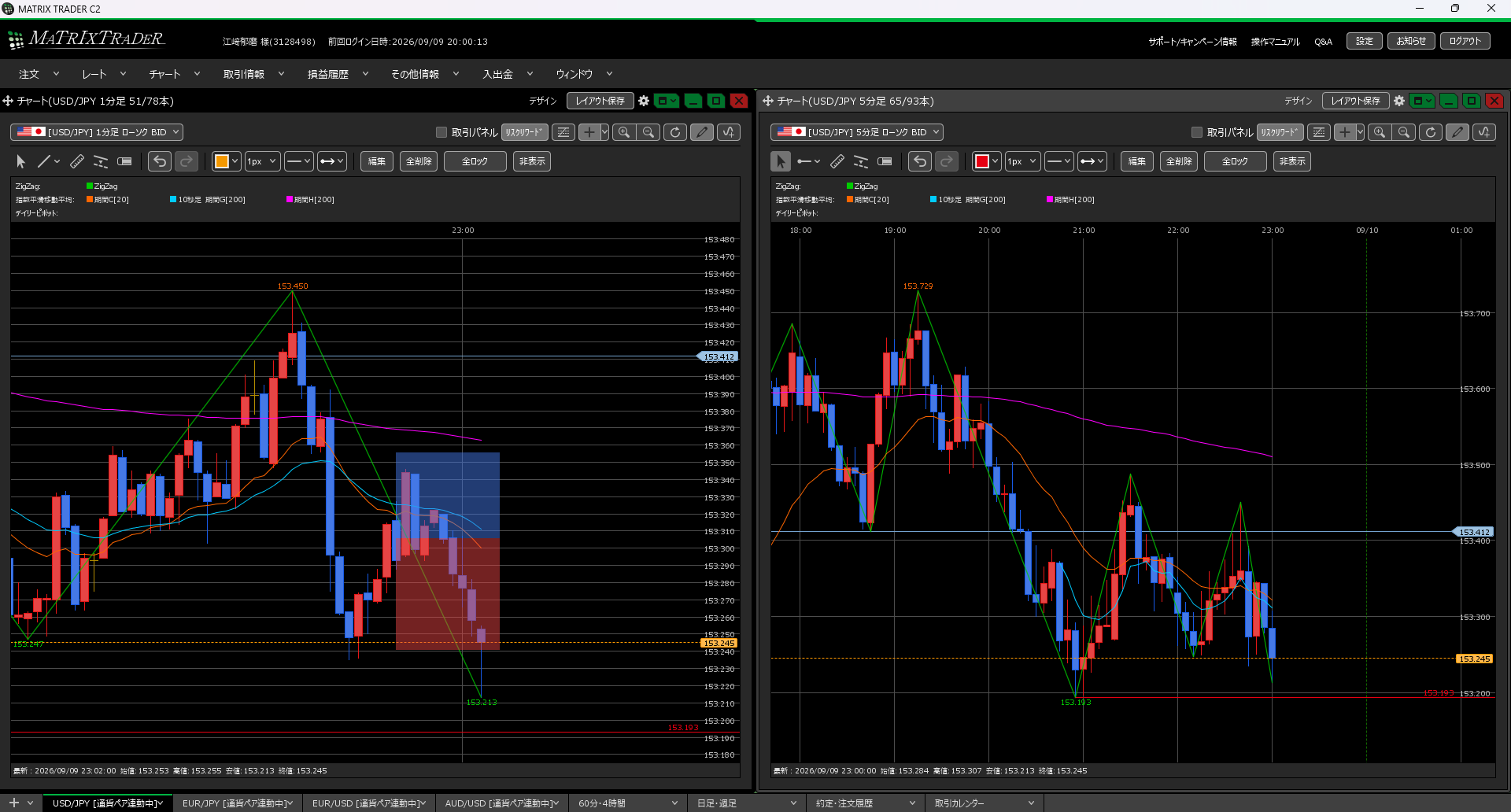The width and height of the screenshot is (1511, 812).
Task: Open the チャート menu
Action: pyautogui.click(x=175, y=74)
